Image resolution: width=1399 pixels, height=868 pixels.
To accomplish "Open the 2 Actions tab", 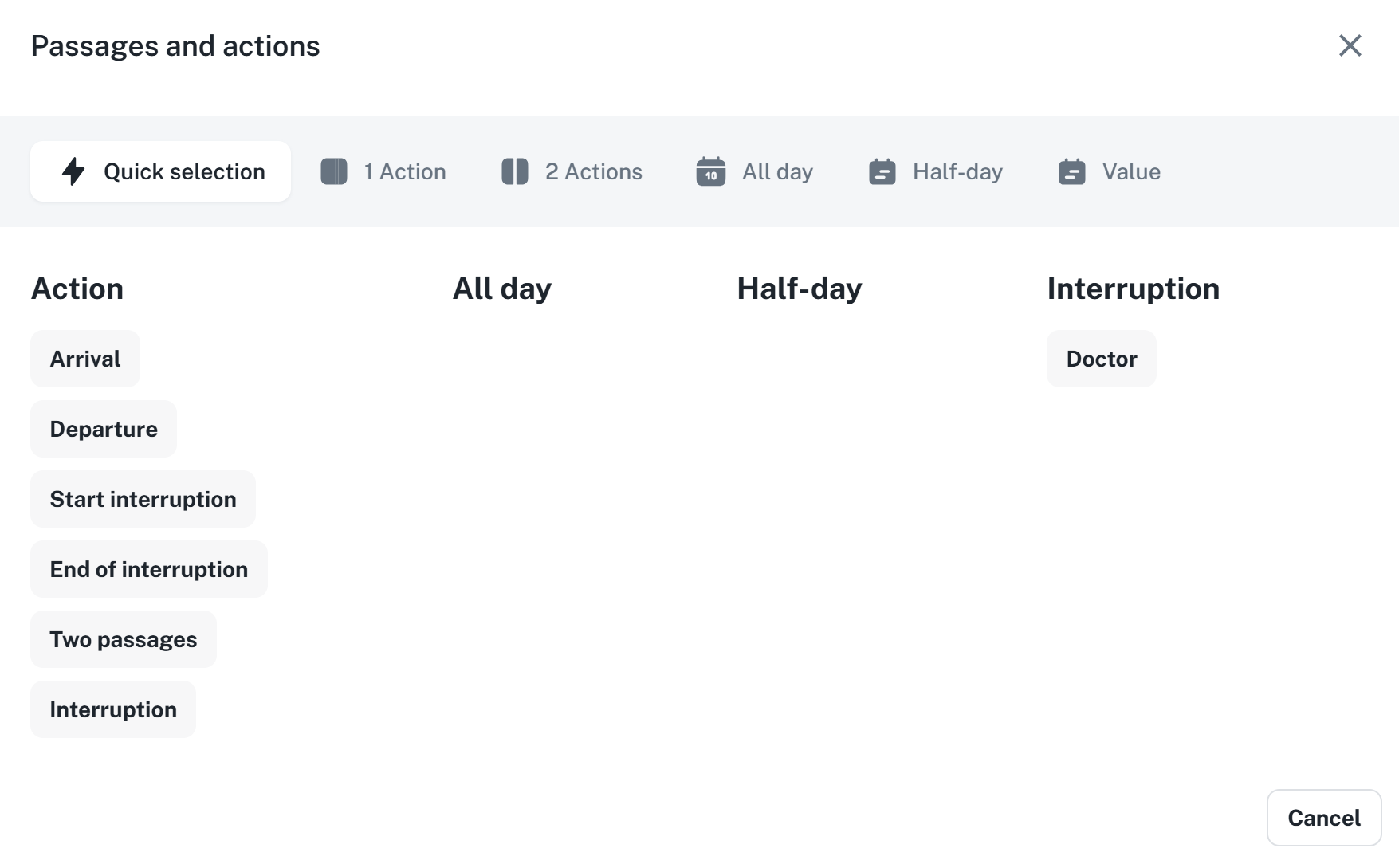I will point(593,171).
